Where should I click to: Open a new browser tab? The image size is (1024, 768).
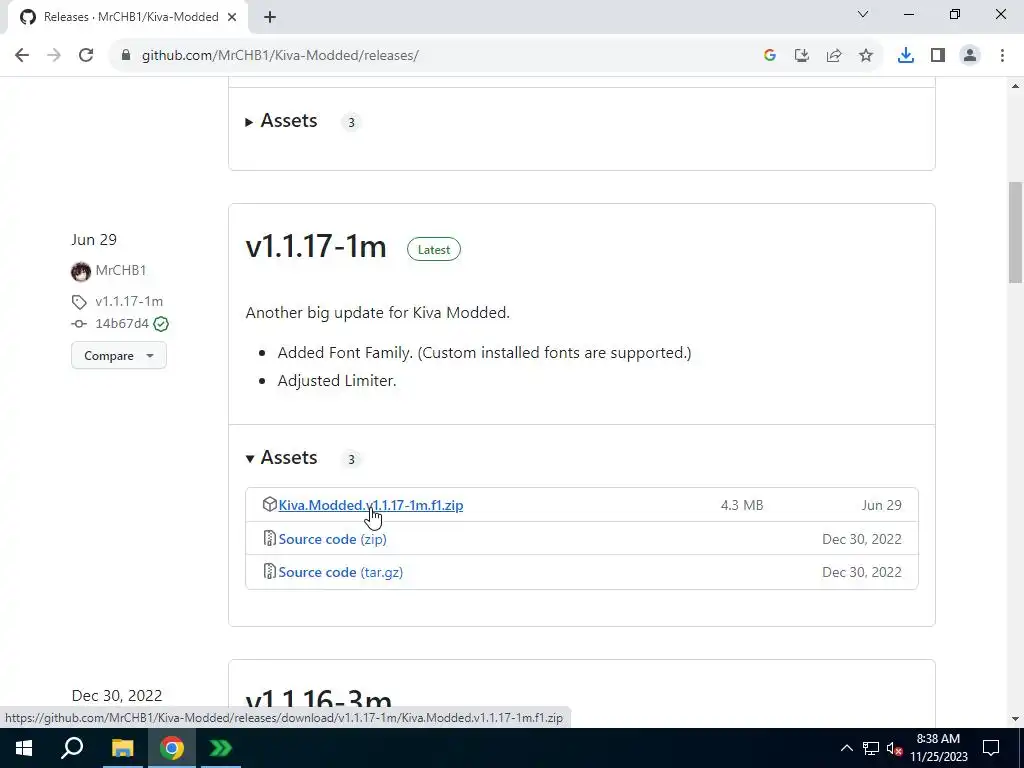click(x=270, y=18)
